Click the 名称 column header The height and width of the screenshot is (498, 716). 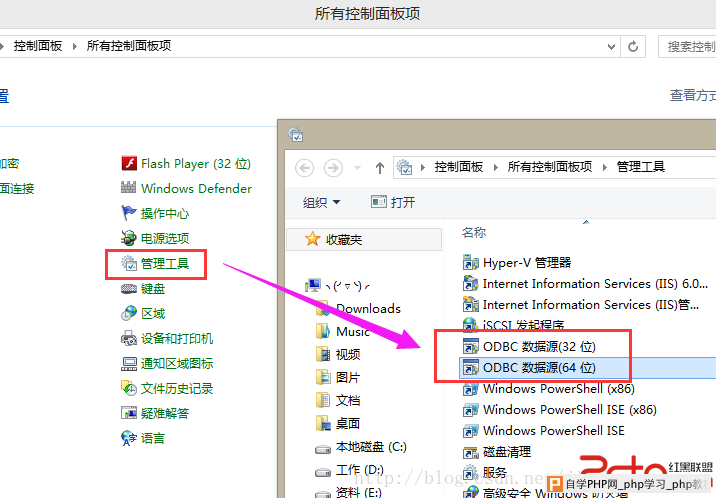pos(474,232)
